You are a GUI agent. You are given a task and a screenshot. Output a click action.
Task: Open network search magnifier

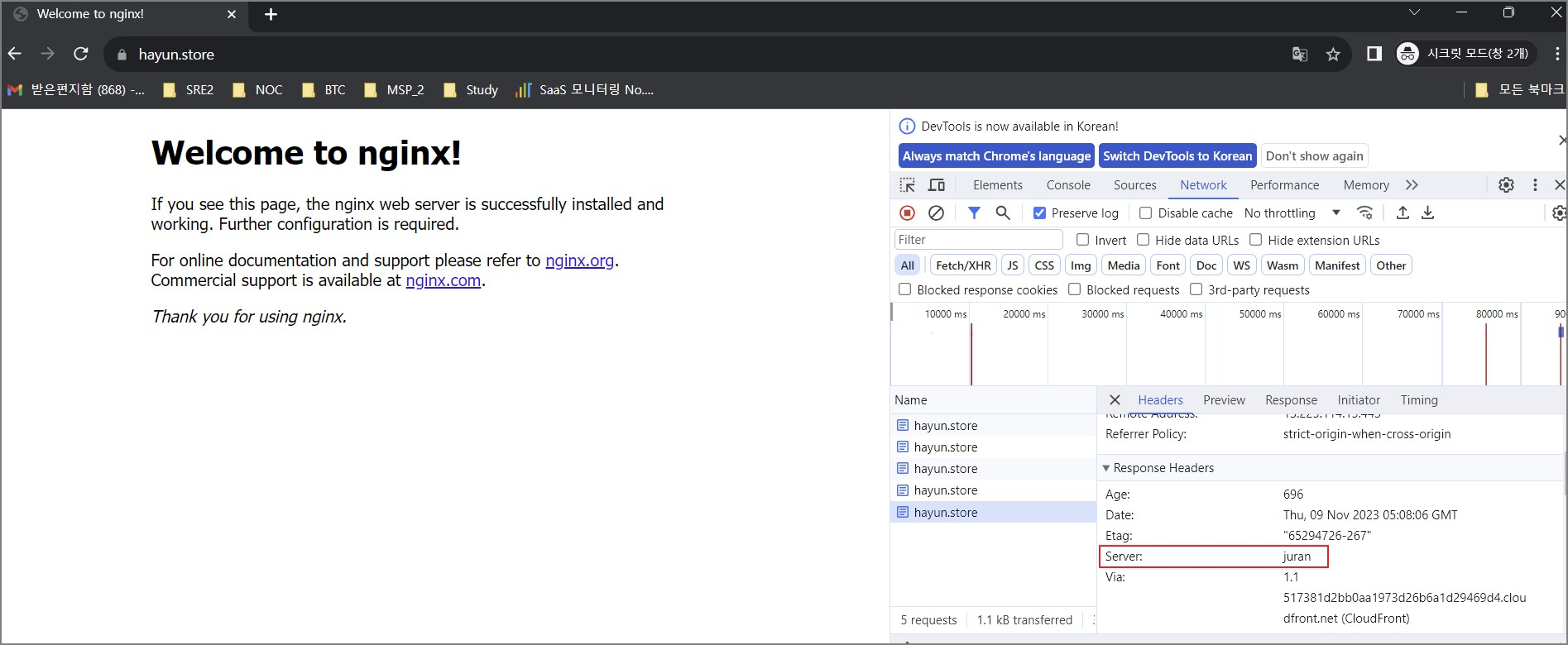point(1003,213)
